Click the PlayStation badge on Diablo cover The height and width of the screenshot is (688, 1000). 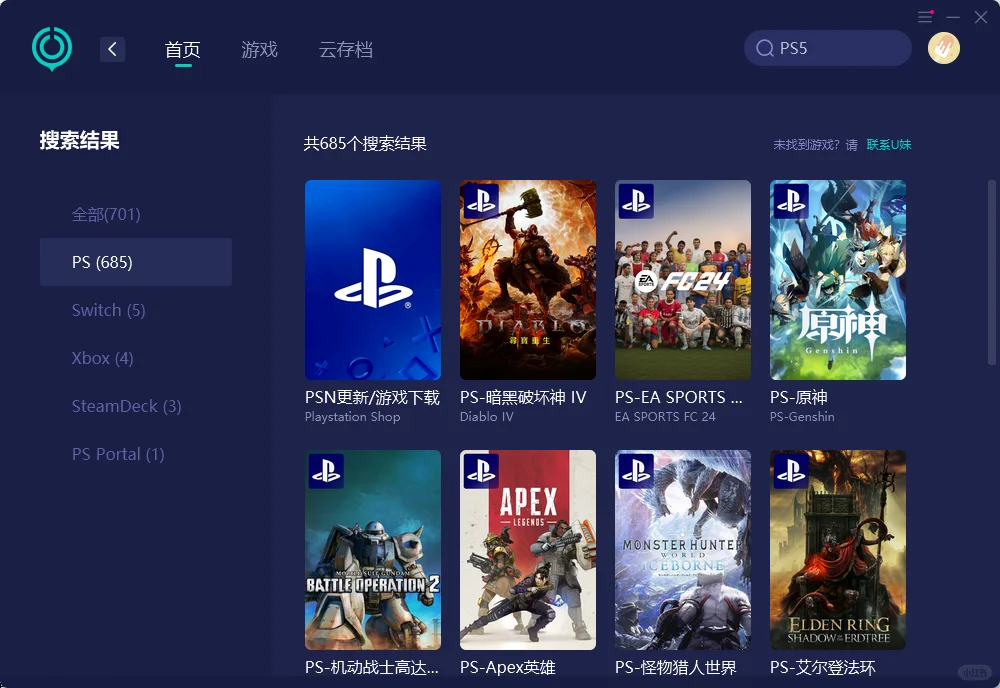[481, 201]
